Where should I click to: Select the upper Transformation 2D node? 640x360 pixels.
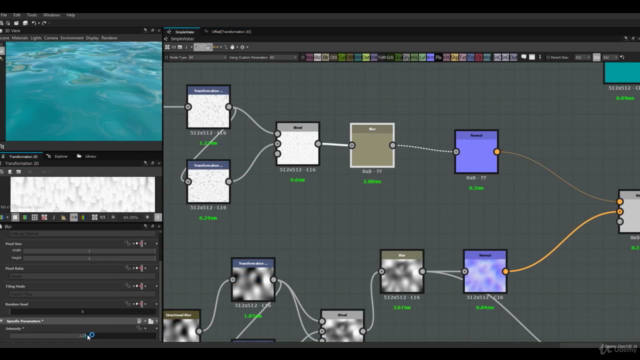(208, 107)
